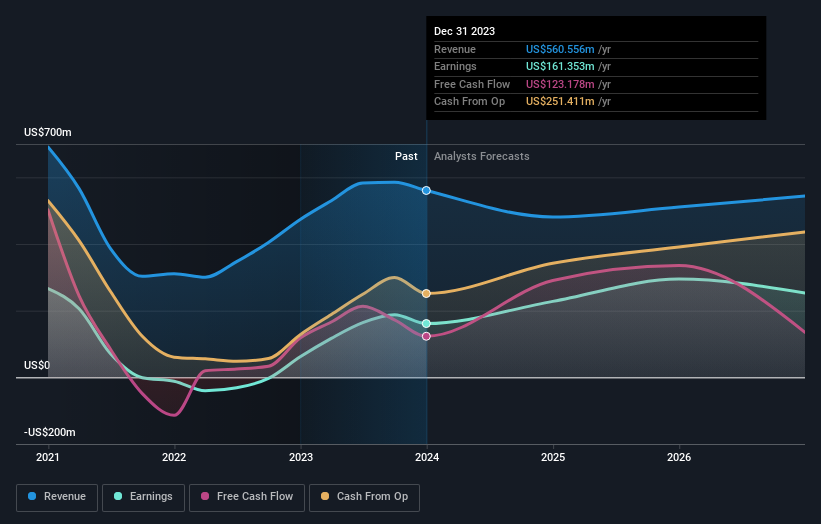Image resolution: width=821 pixels, height=524 pixels.
Task: Click the 2026 x-axis label
Action: [679, 458]
